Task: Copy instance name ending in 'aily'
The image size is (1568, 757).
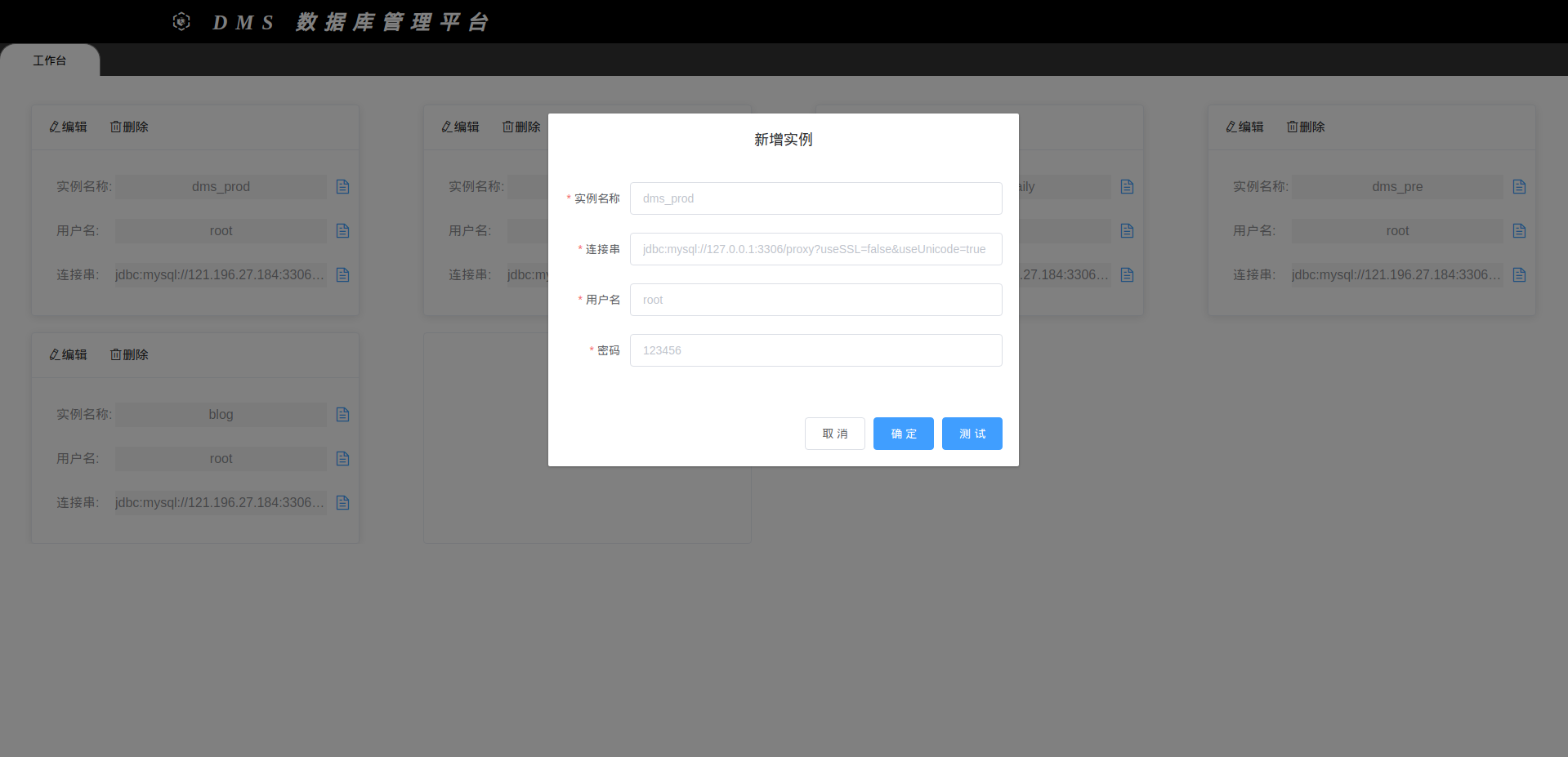Action: pos(1128,187)
